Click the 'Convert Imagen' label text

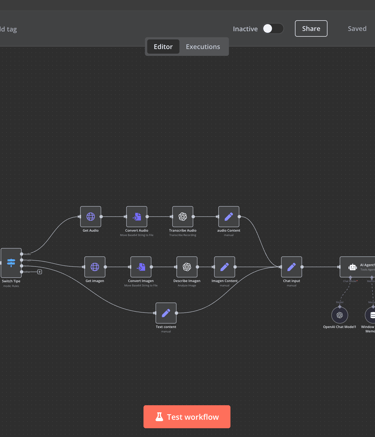[141, 281]
